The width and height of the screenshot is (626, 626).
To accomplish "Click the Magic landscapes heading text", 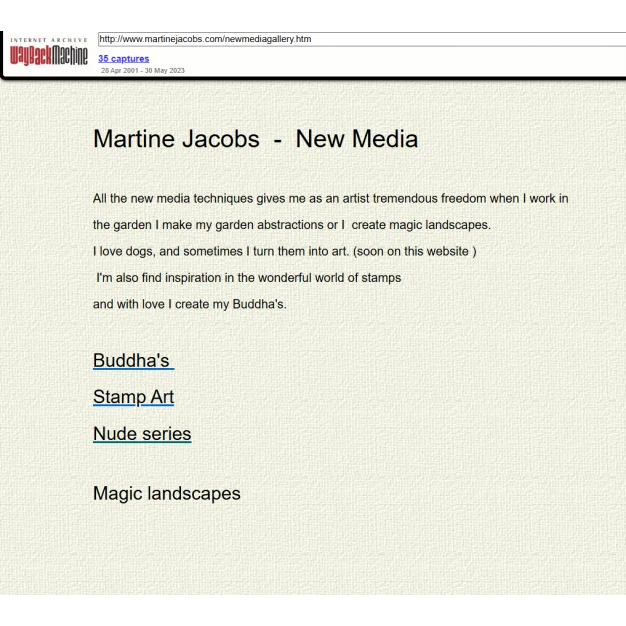I will point(166,493).
